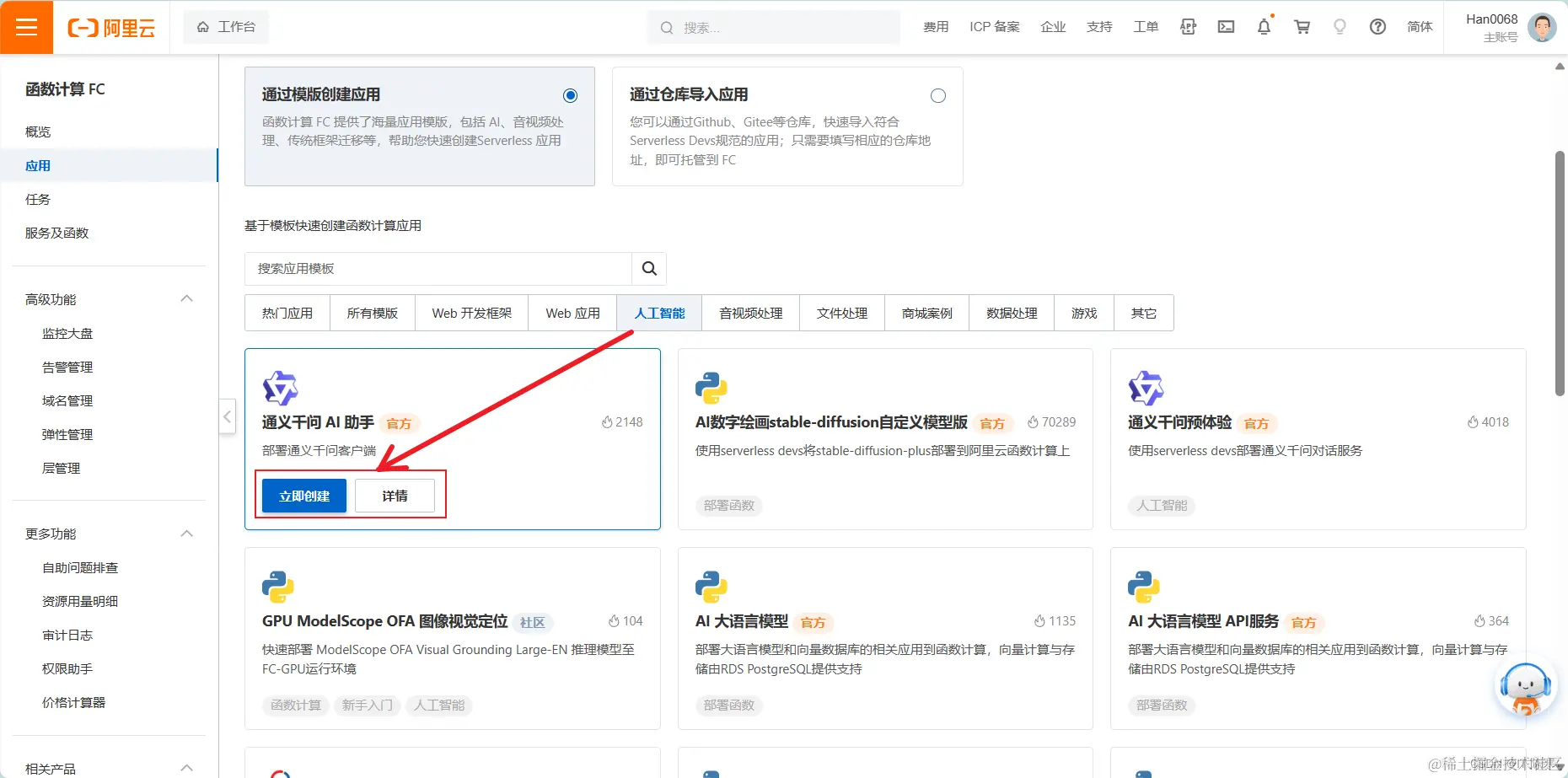
Task: Switch to the 人工智能 template tab
Action: click(658, 313)
